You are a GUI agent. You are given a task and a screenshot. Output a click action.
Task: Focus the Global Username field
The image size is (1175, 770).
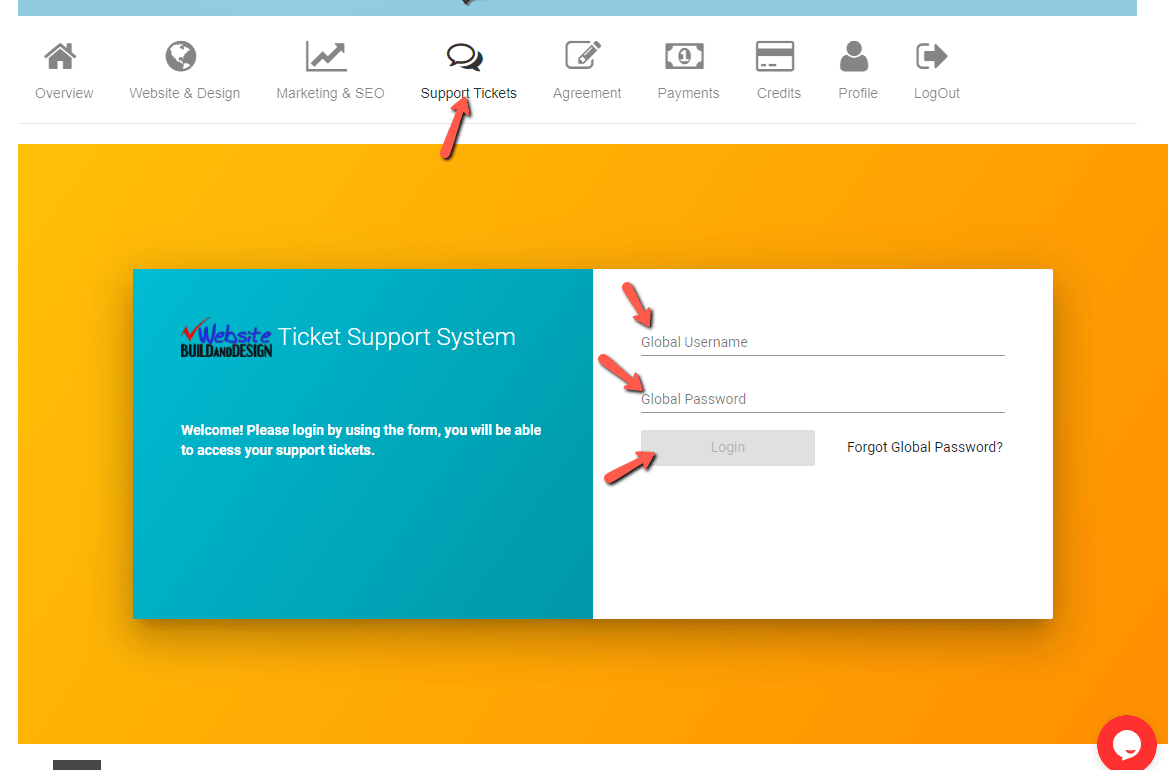click(822, 342)
